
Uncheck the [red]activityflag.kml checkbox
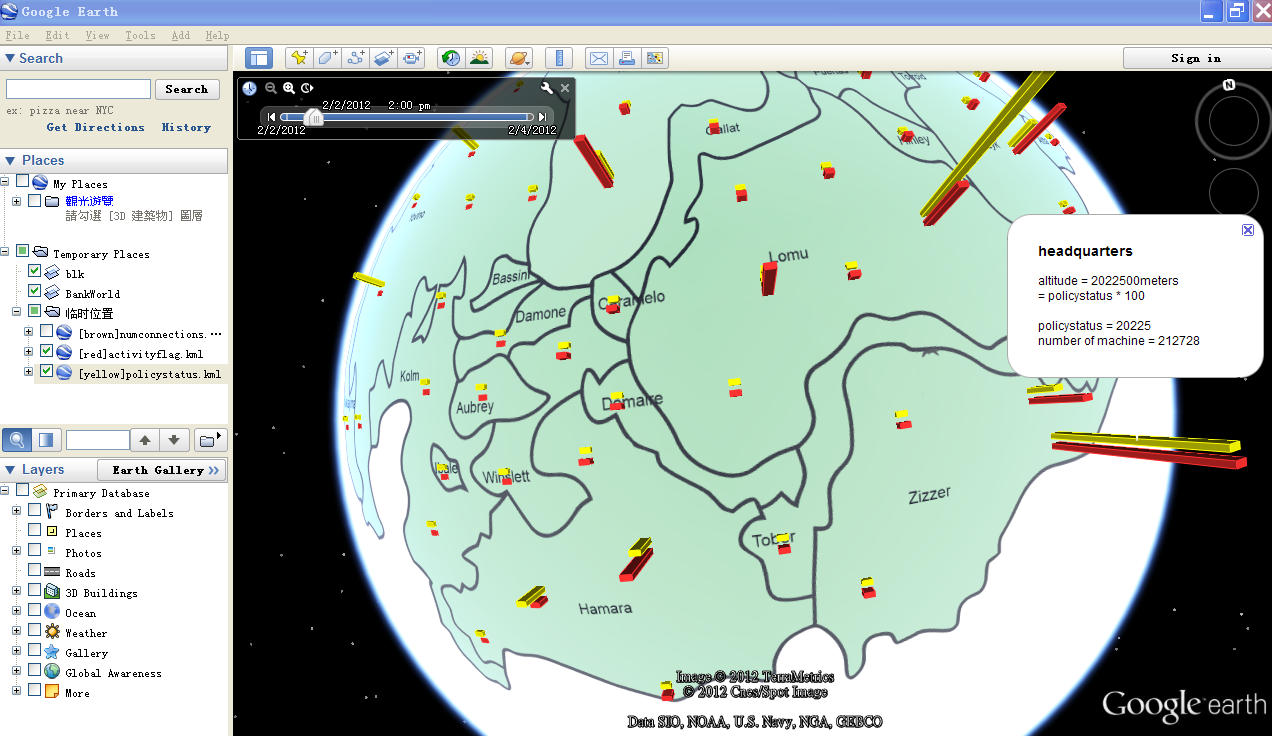pos(46,352)
